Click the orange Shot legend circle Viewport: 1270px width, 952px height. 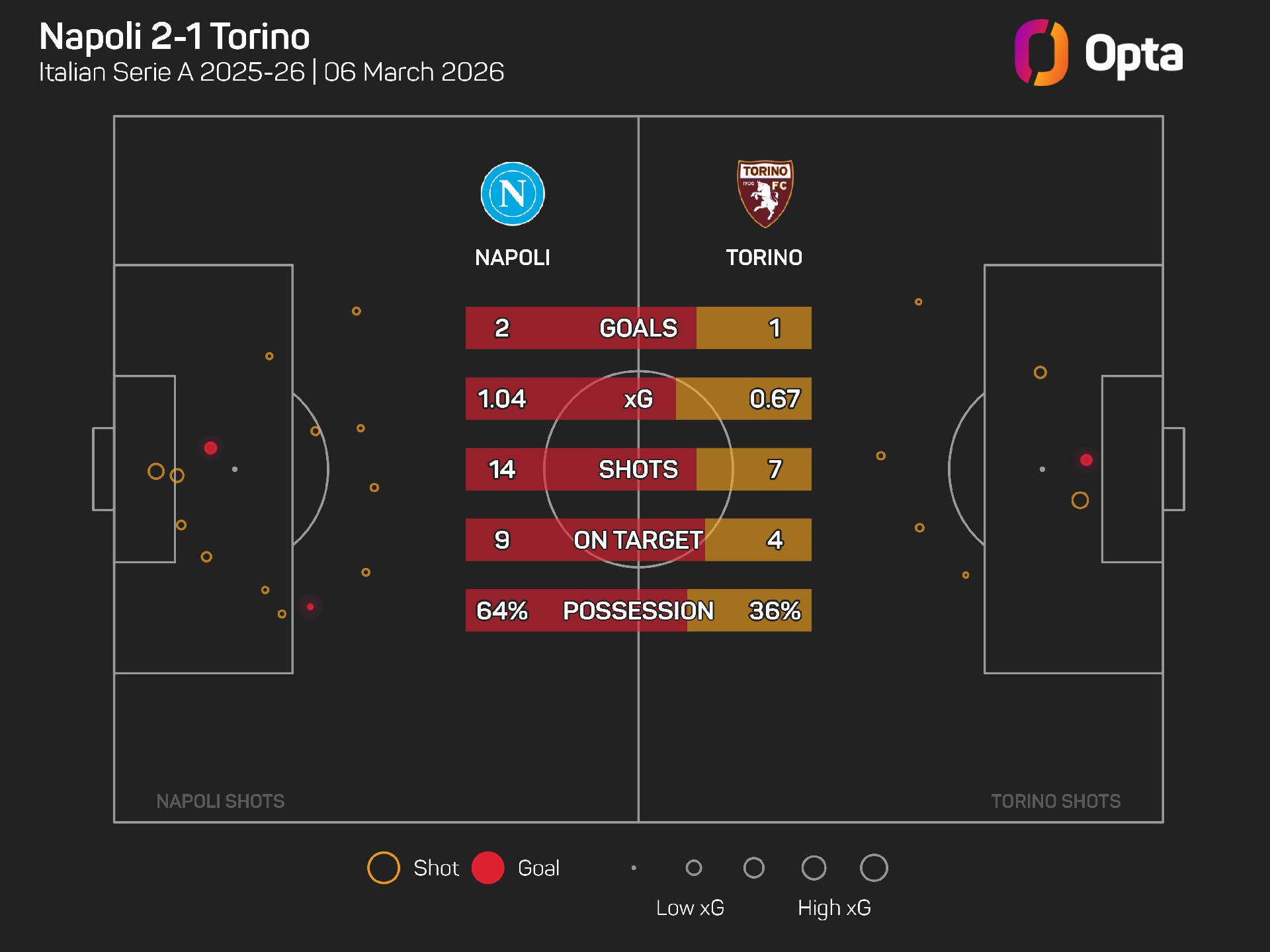(x=384, y=868)
